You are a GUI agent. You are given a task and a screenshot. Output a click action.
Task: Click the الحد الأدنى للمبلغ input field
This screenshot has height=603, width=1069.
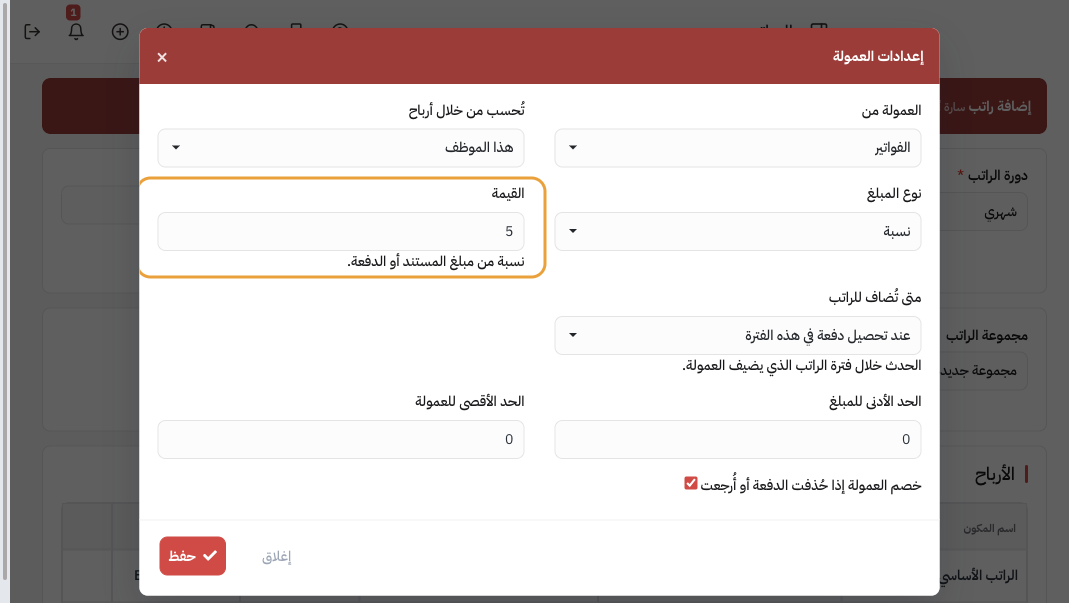click(738, 439)
